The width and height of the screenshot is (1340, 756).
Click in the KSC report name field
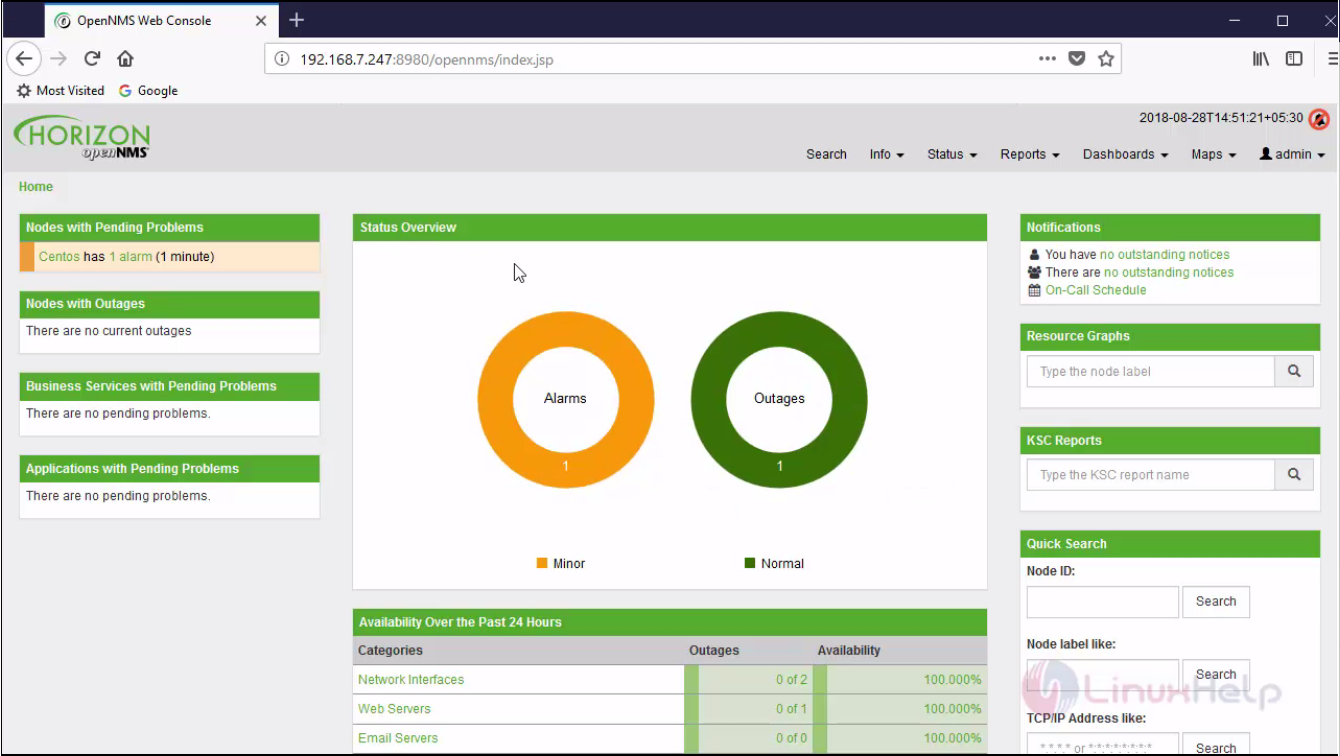coord(1151,475)
